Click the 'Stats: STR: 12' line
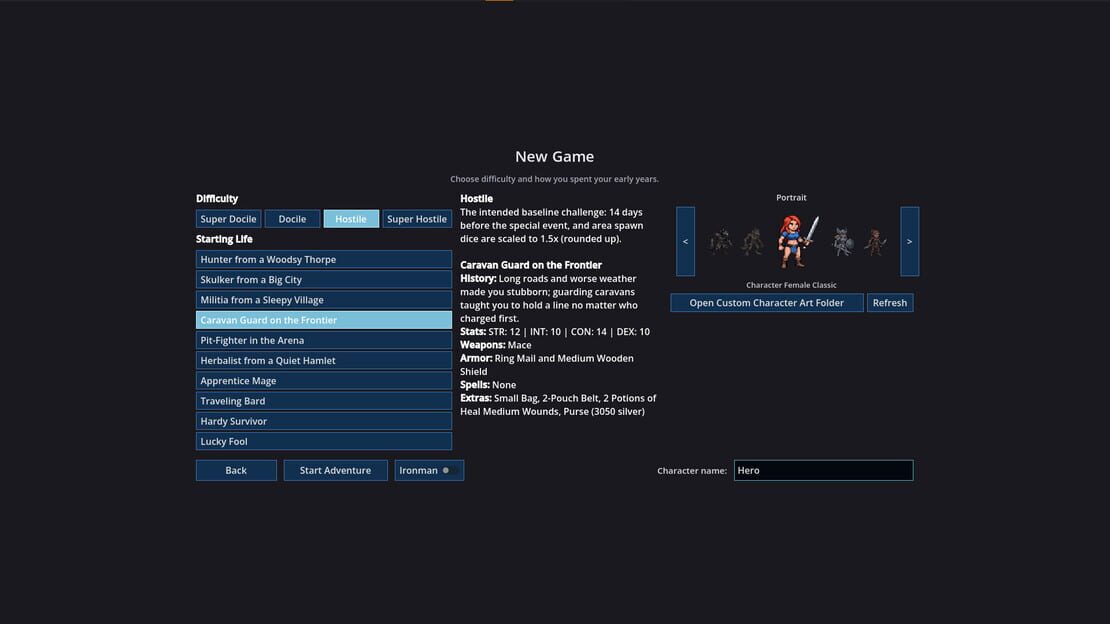Screen dimensions: 1110x624 click(555, 331)
